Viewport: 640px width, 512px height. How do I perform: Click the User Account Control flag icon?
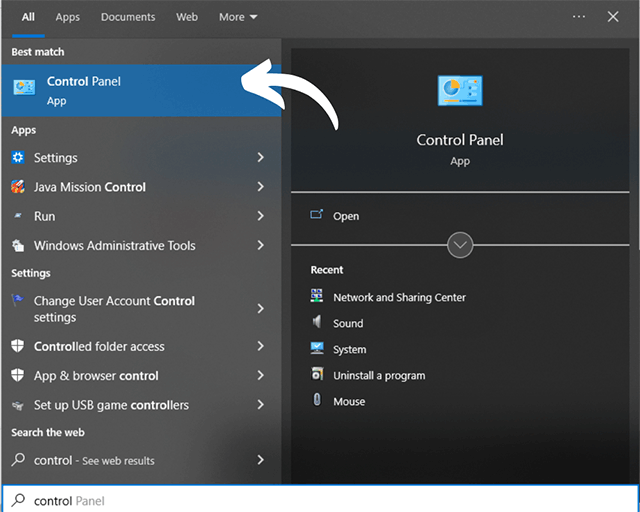[18, 301]
